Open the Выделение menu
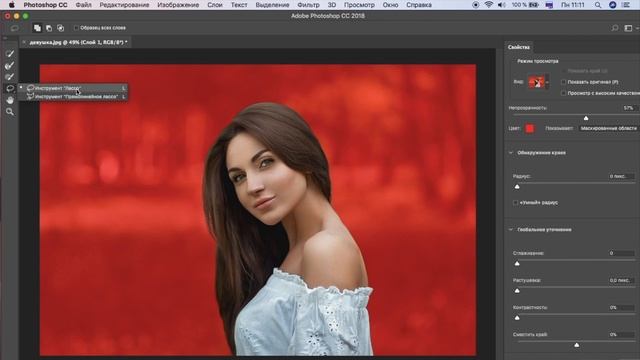The image size is (640, 360). click(272, 5)
